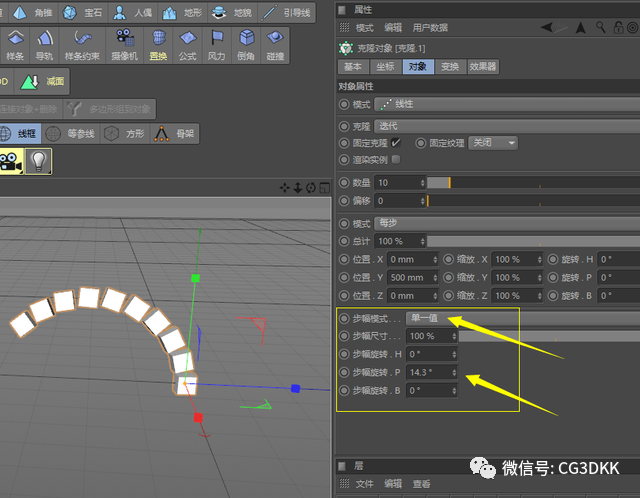
Task: Add the 风力 wind deformer
Action: click(x=217, y=45)
